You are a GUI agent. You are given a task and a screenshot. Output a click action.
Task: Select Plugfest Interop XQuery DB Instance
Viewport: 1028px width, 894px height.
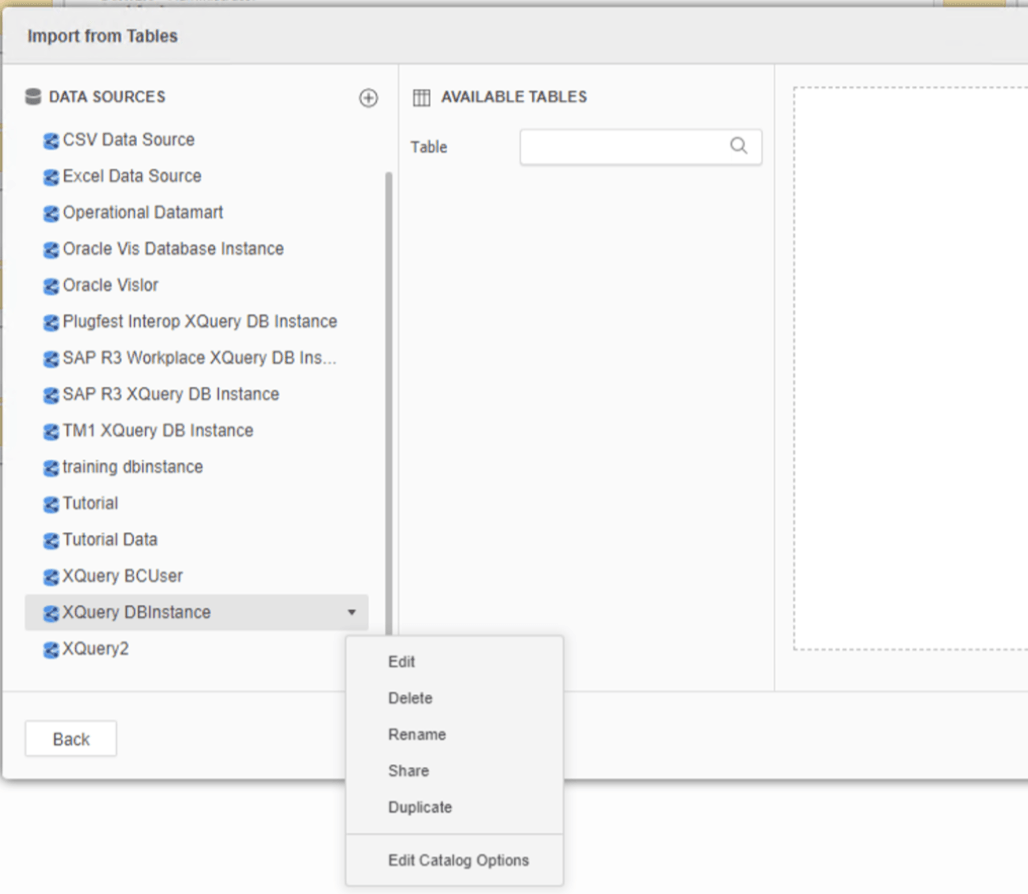point(199,322)
